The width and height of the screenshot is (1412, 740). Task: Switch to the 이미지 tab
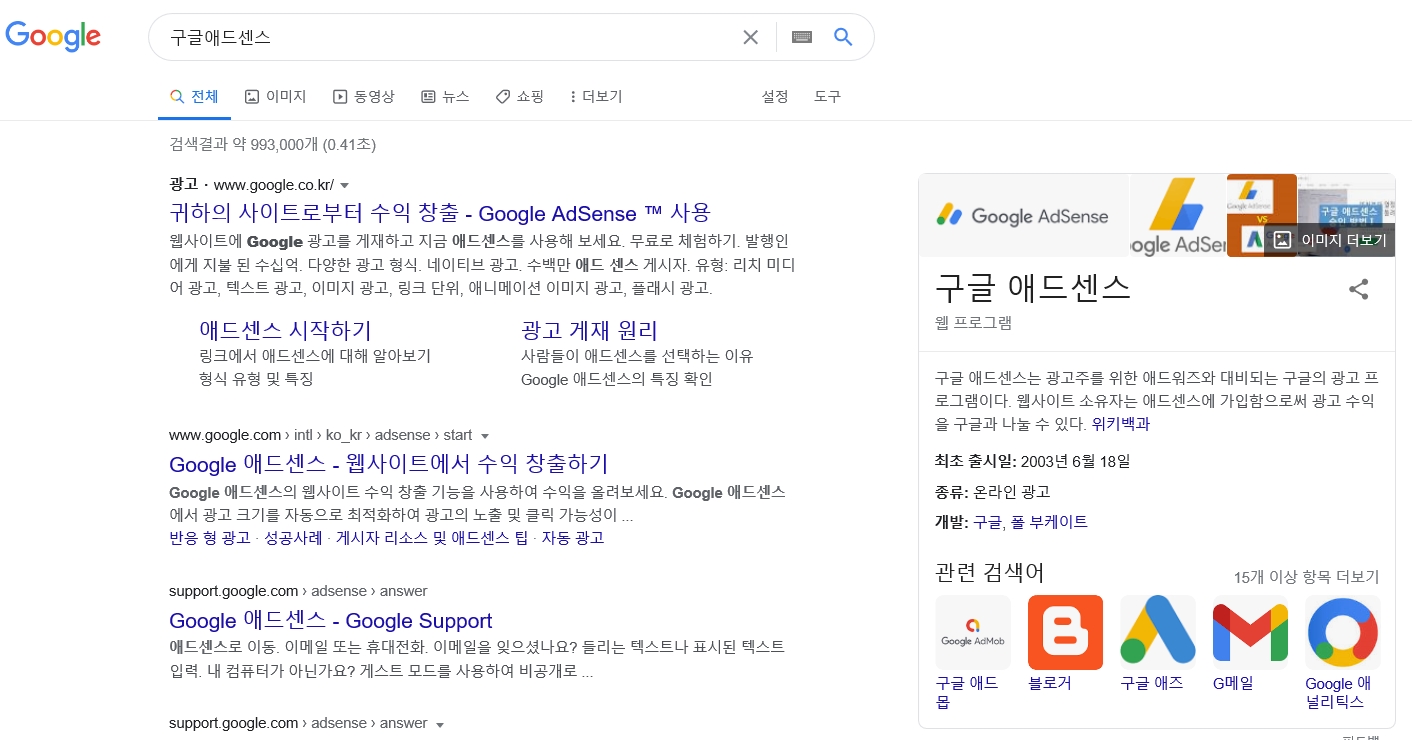click(x=275, y=97)
